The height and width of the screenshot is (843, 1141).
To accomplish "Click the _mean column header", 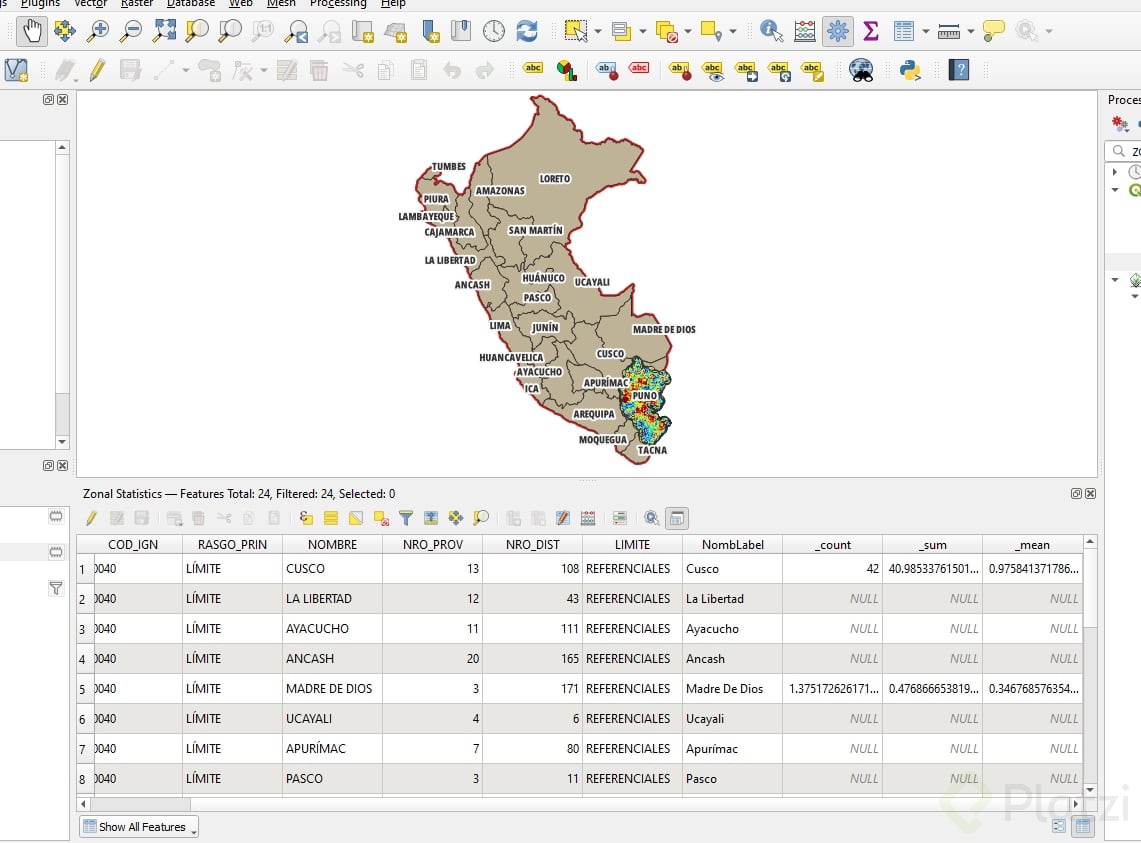I will pos(1032,545).
